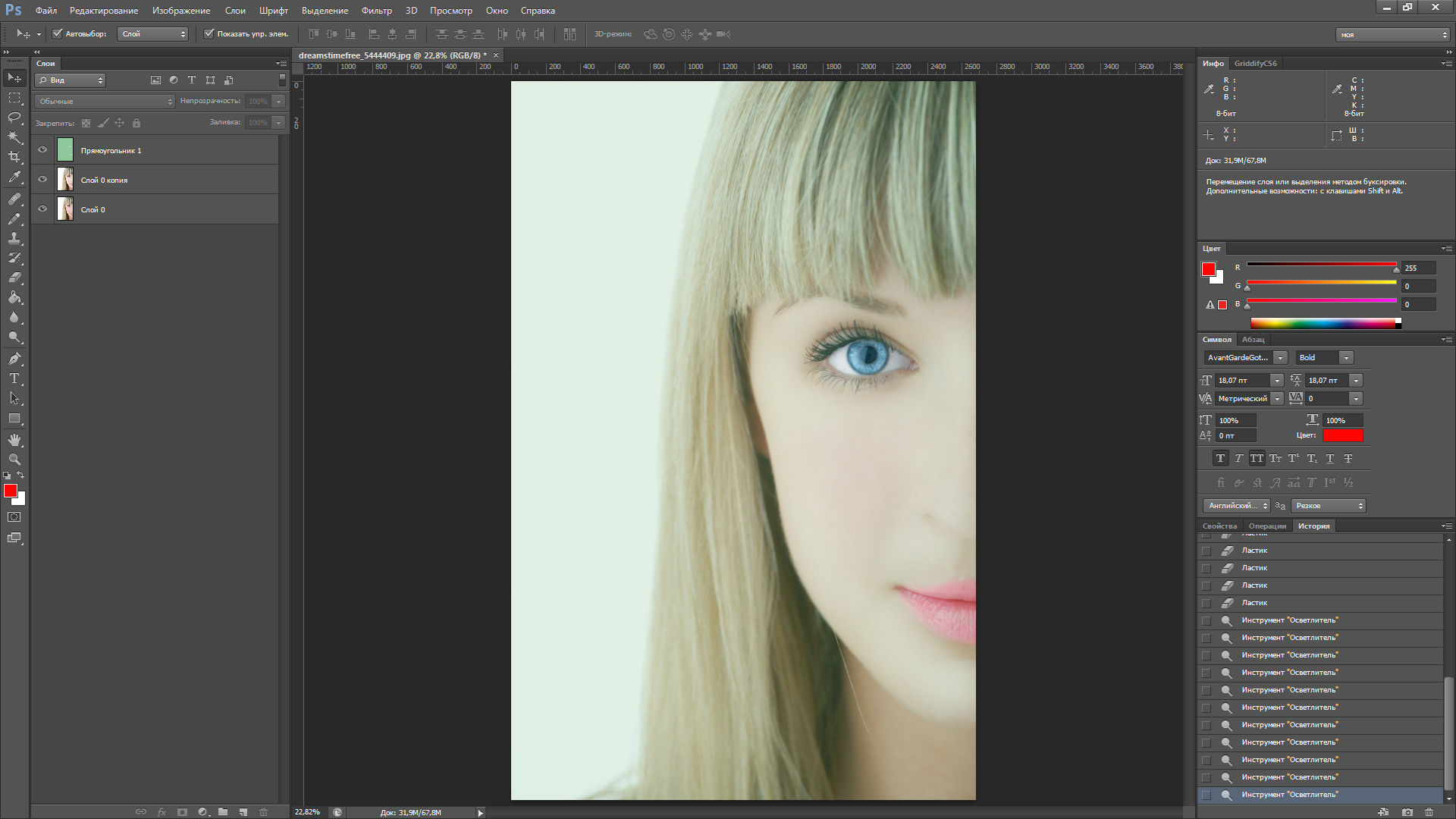Toggle the Автовыбор checkbox
1456x819 pixels.
pos(57,33)
